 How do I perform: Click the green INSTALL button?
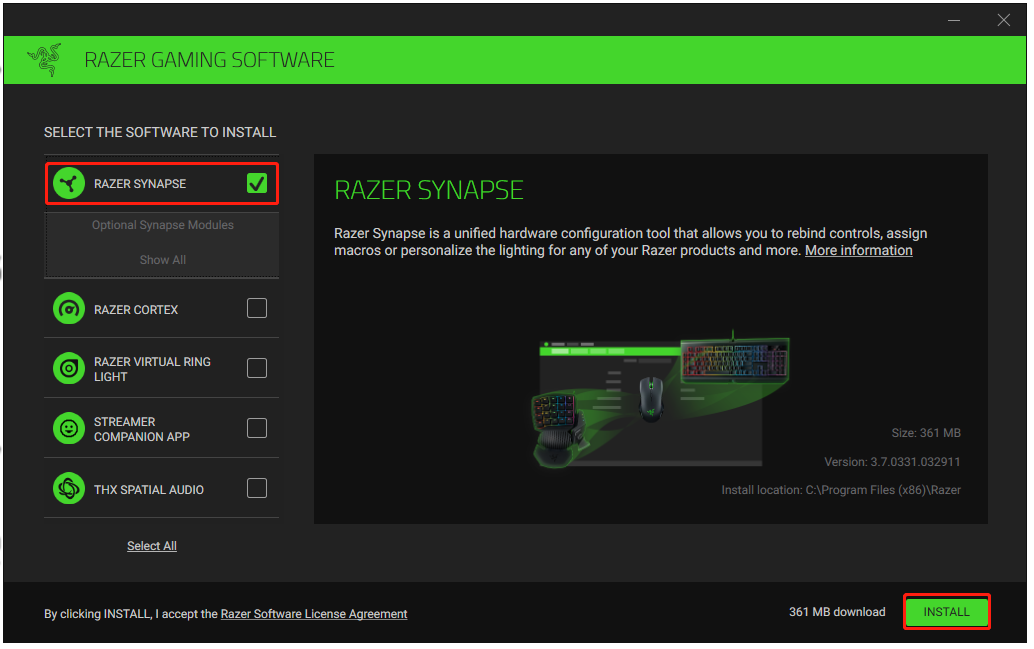tap(947, 613)
